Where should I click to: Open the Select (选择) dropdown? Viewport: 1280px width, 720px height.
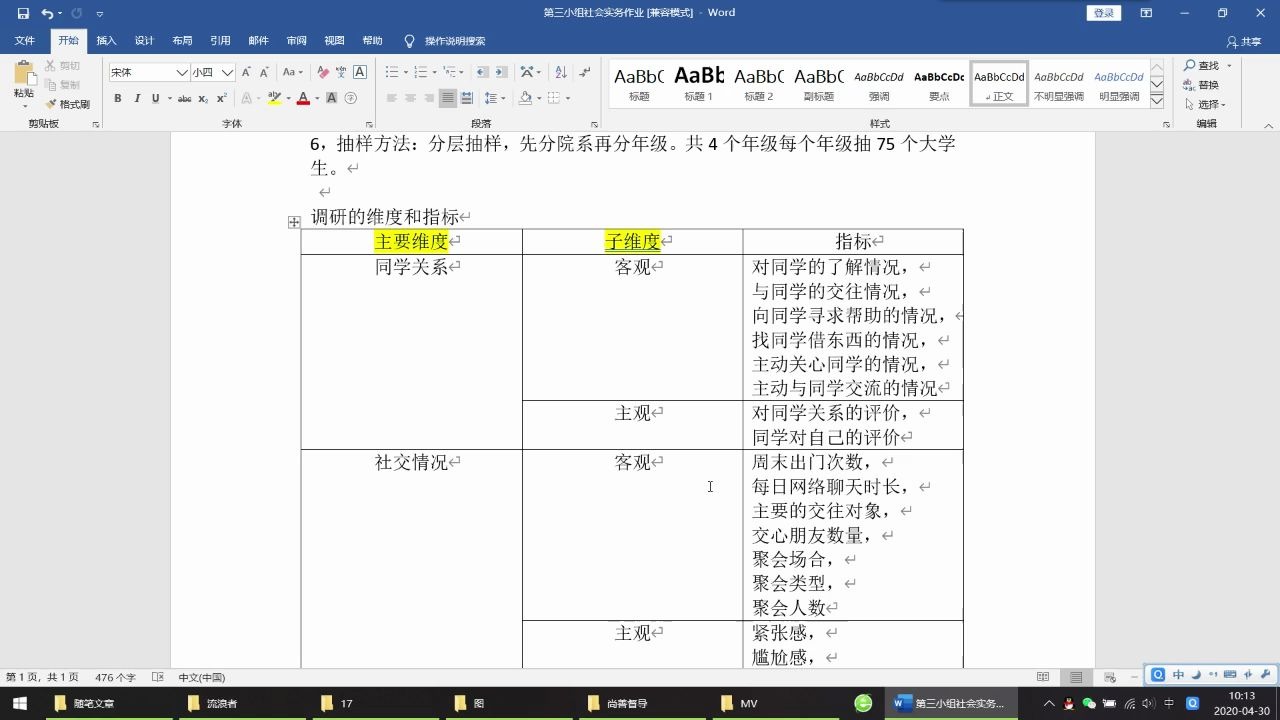(x=1205, y=104)
